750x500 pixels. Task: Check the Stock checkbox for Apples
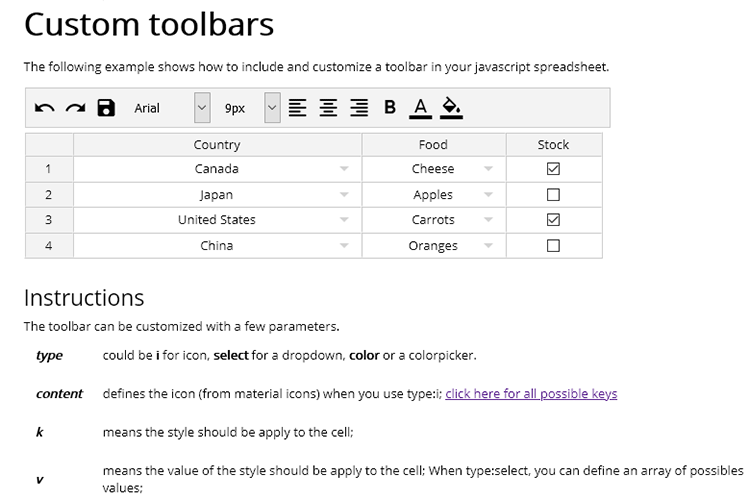coord(553,195)
